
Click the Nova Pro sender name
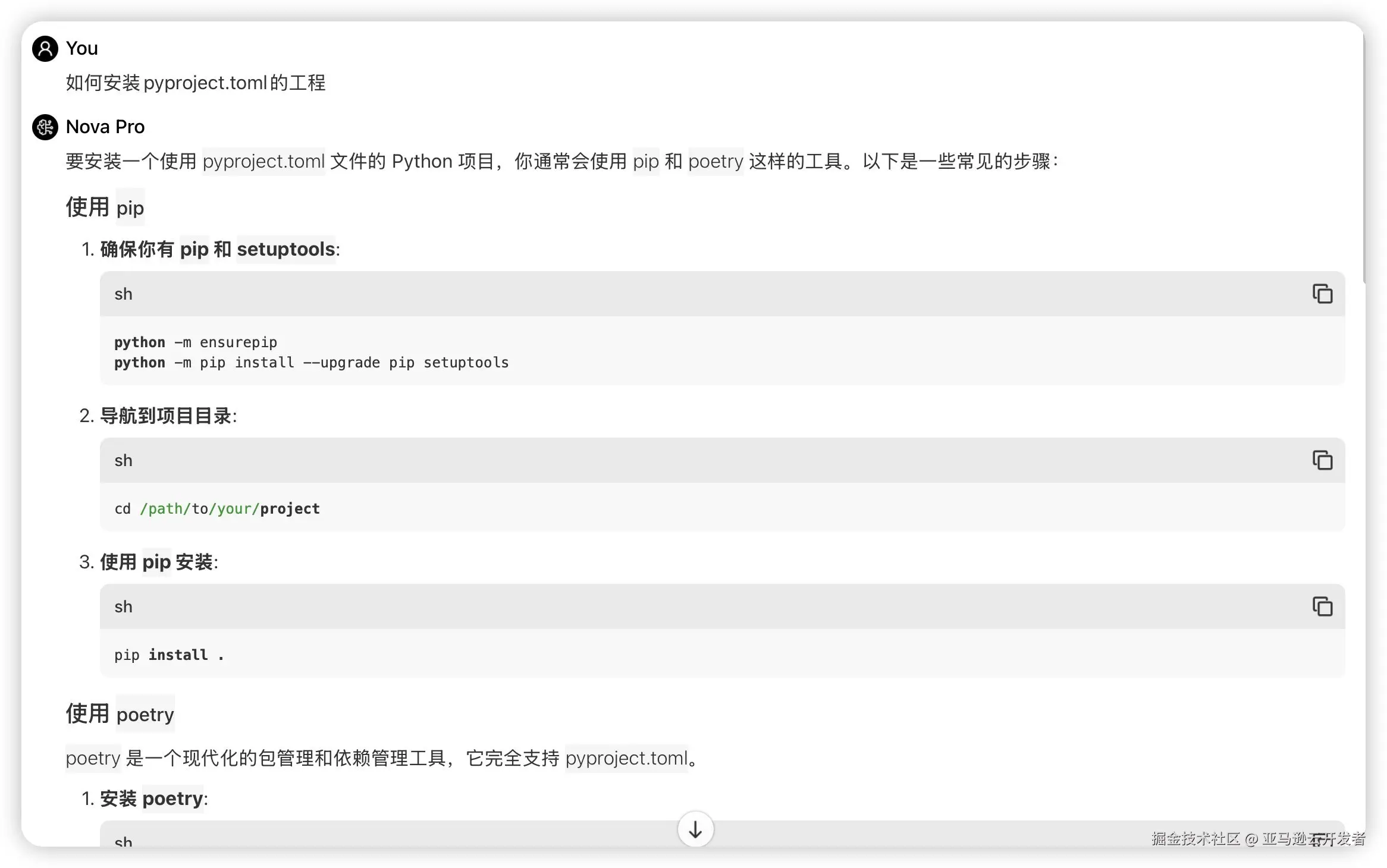coord(105,127)
